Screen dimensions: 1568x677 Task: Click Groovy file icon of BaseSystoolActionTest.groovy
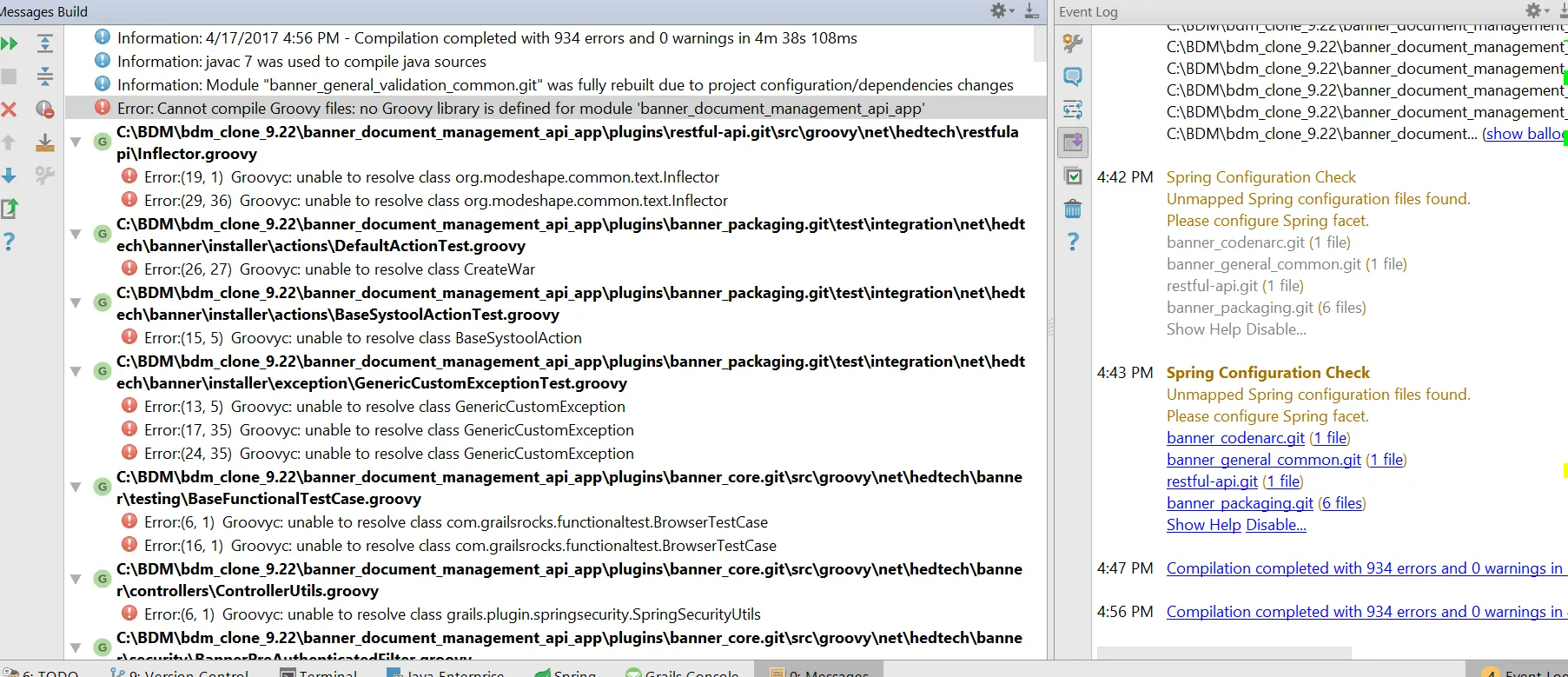(x=103, y=302)
